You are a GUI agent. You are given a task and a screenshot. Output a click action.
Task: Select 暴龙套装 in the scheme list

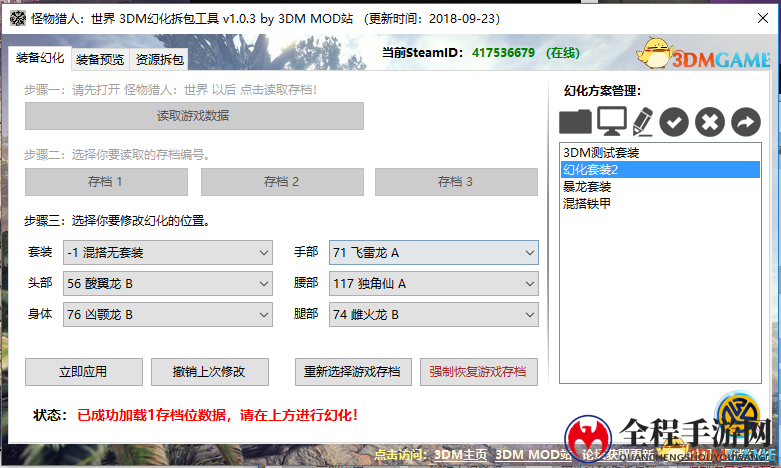pyautogui.click(x=660, y=187)
